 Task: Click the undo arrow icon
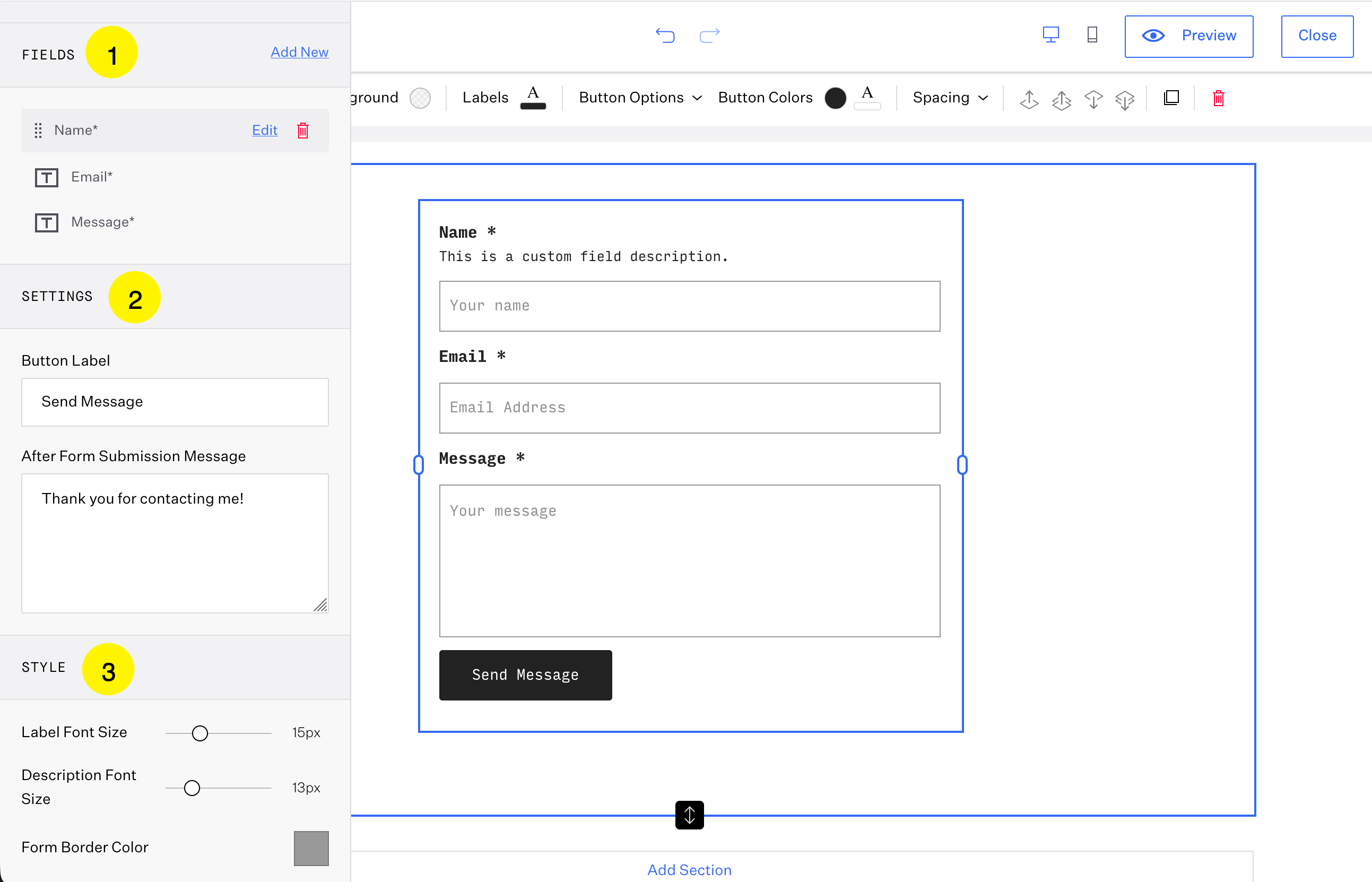[x=665, y=36]
